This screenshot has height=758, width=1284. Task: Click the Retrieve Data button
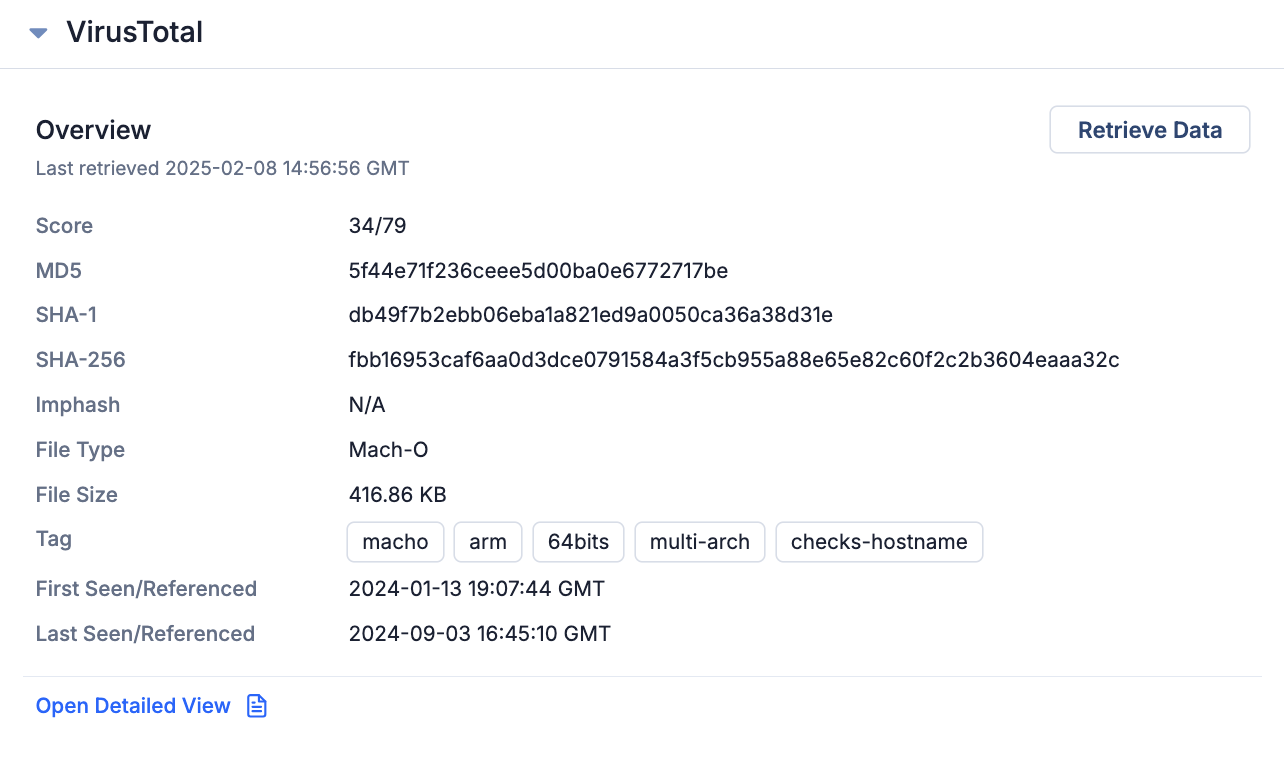click(x=1149, y=129)
